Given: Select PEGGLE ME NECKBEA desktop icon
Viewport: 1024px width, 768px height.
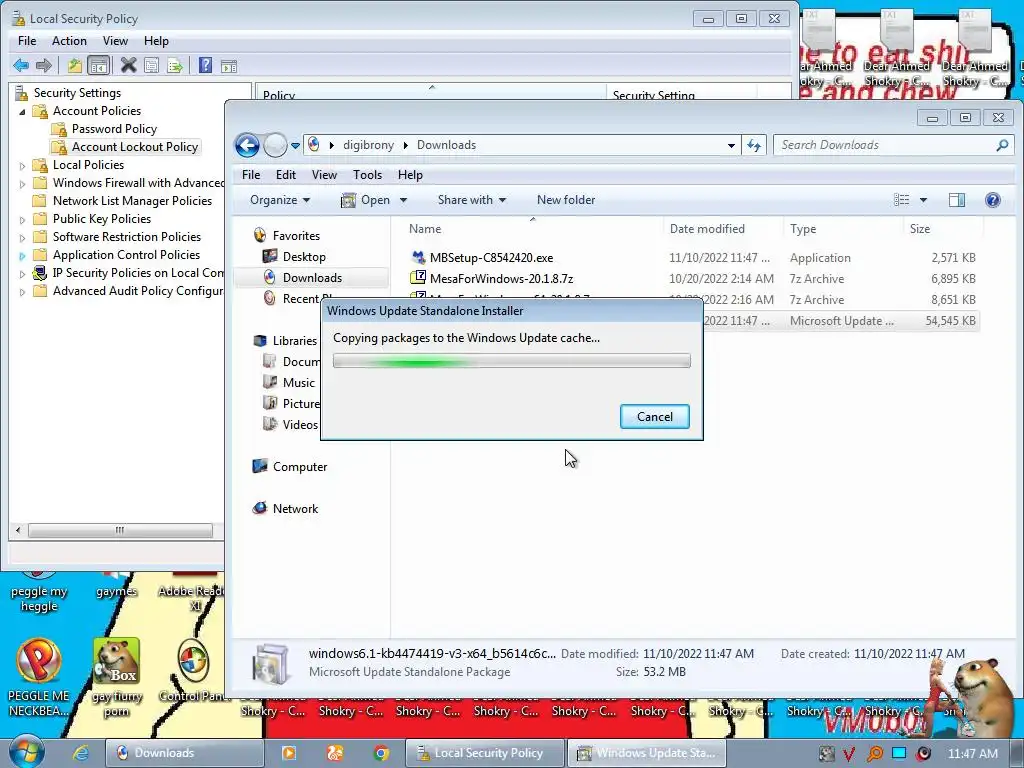Looking at the screenshot, I should click(39, 678).
